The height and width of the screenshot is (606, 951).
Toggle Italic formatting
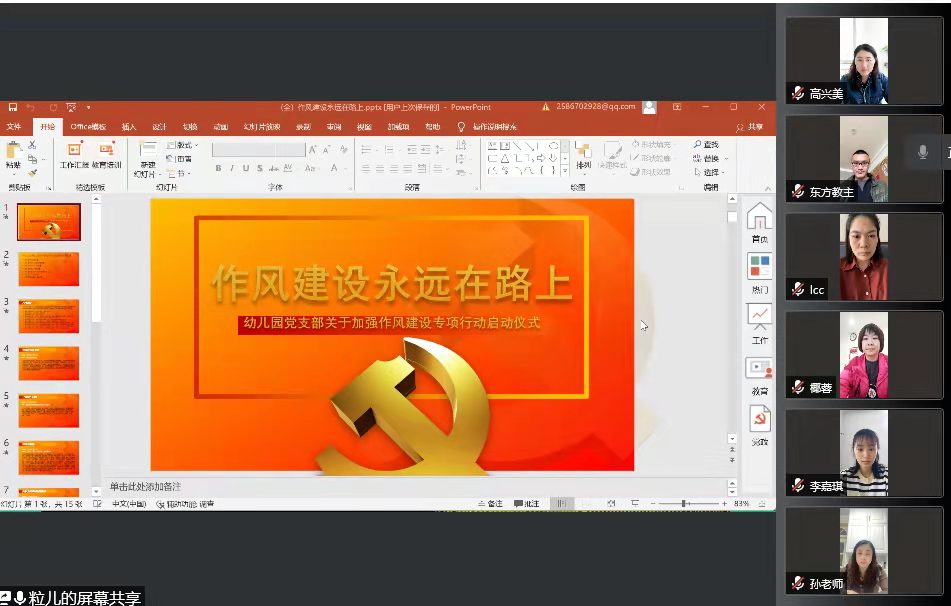(232, 168)
